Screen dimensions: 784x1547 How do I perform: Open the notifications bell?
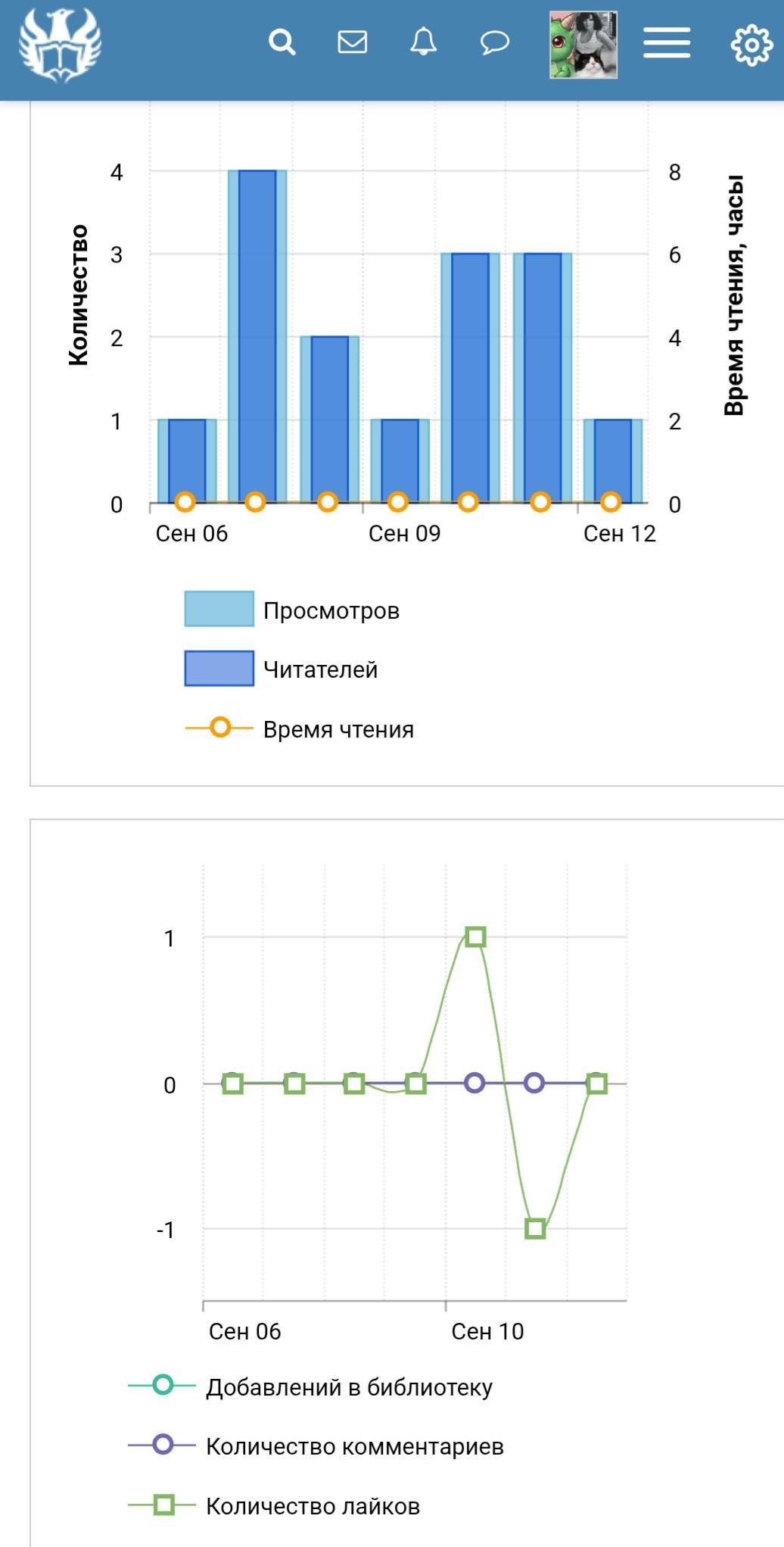pyautogui.click(x=423, y=42)
